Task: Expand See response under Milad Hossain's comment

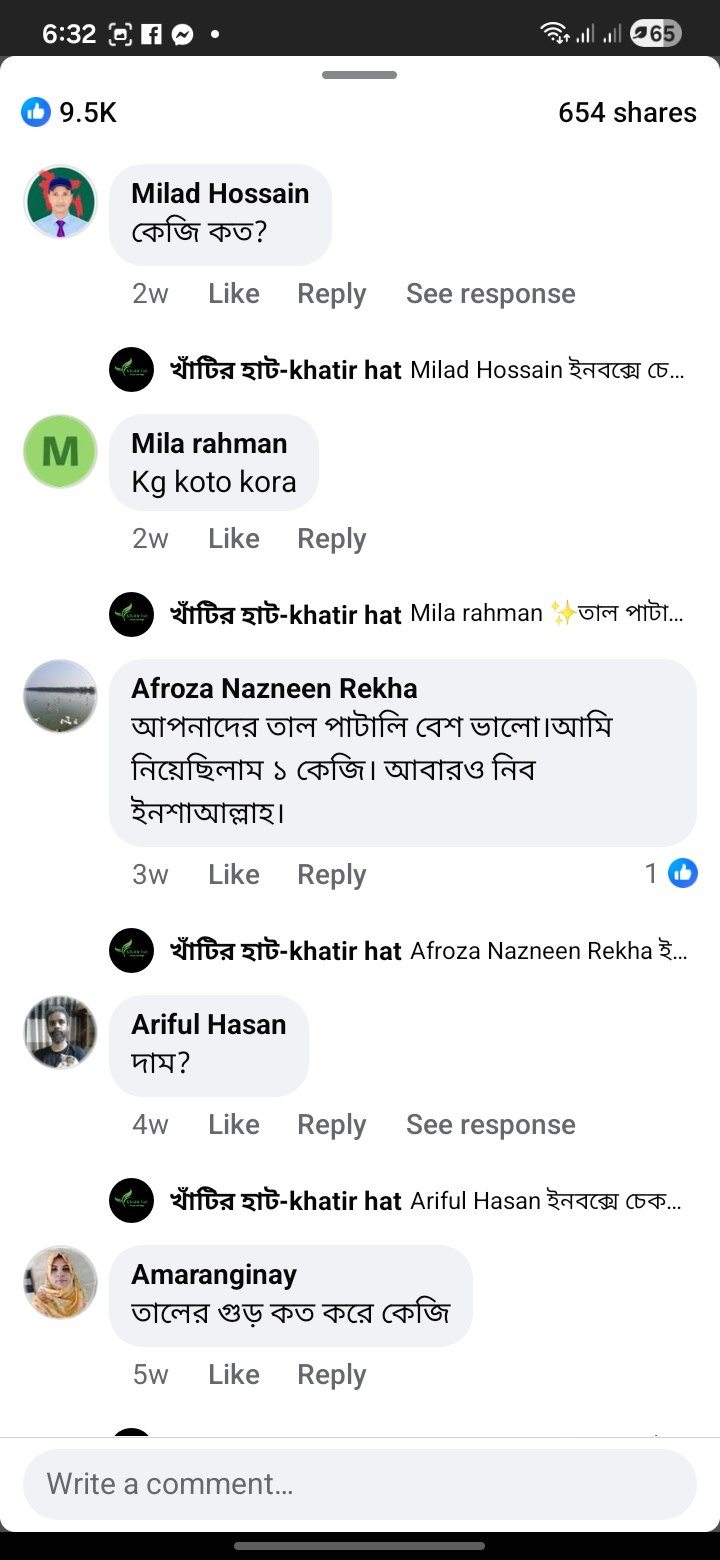Action: click(x=490, y=294)
